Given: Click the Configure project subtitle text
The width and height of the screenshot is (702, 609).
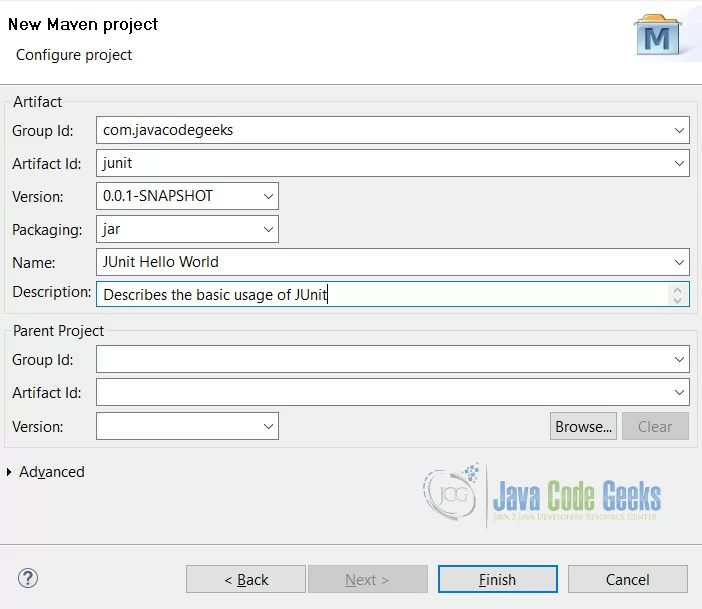Looking at the screenshot, I should (x=74, y=55).
